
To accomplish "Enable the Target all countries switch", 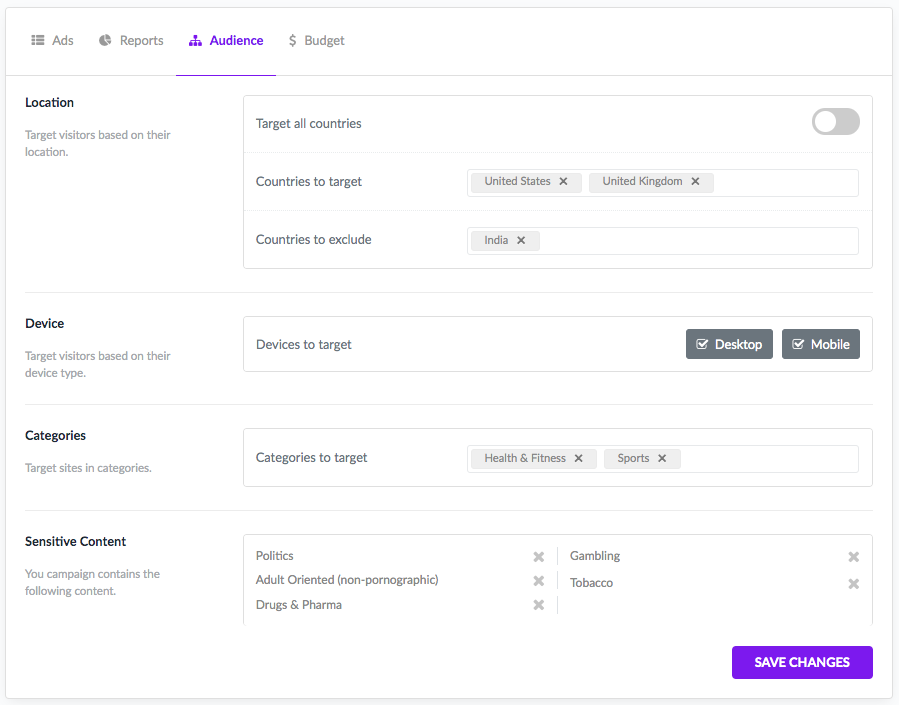I will coord(835,122).
